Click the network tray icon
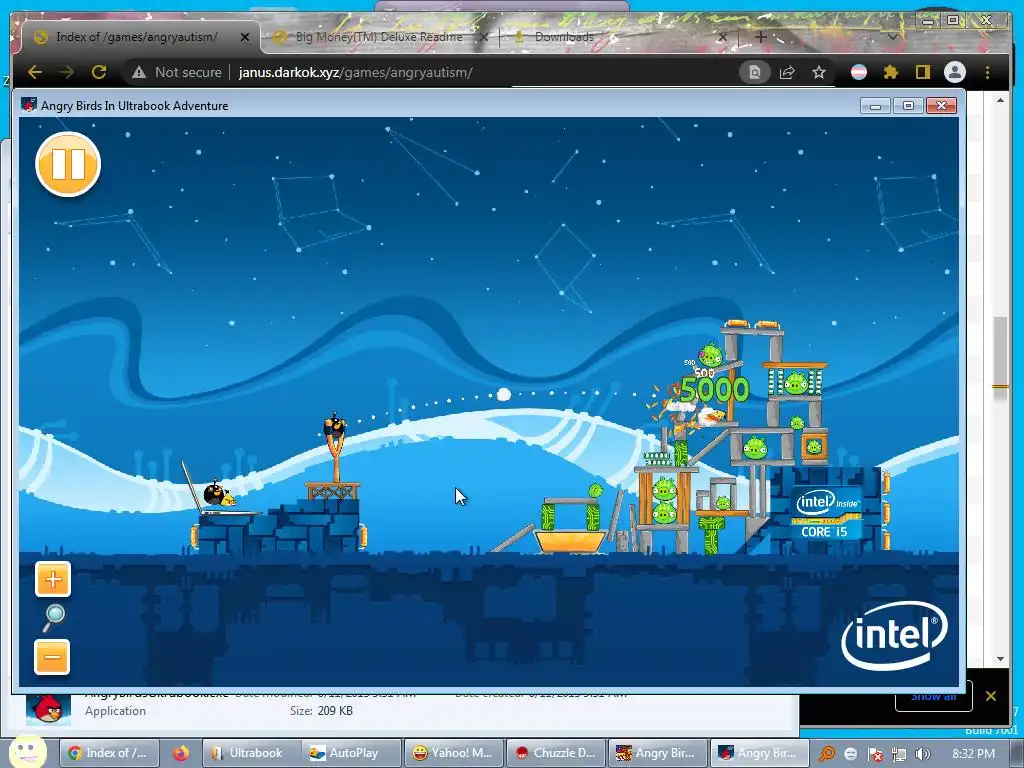This screenshot has height=768, width=1024. pos(899,755)
